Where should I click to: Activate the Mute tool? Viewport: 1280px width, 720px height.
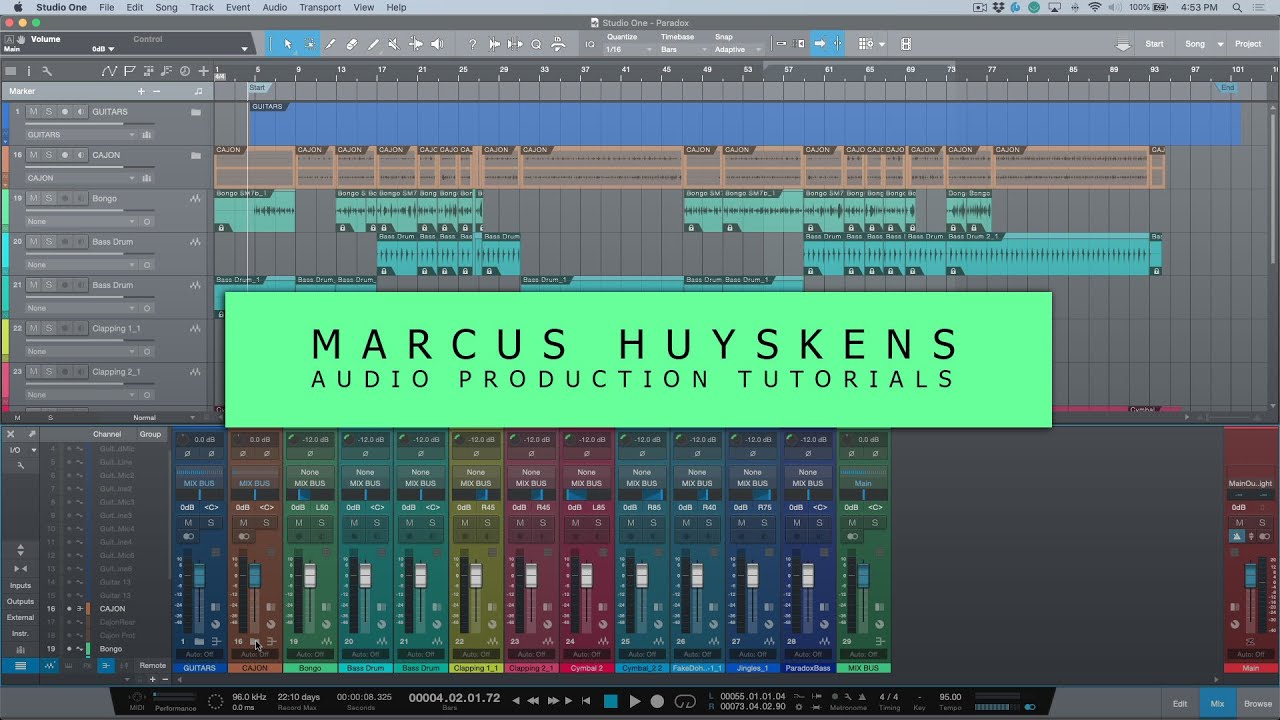pyautogui.click(x=394, y=44)
